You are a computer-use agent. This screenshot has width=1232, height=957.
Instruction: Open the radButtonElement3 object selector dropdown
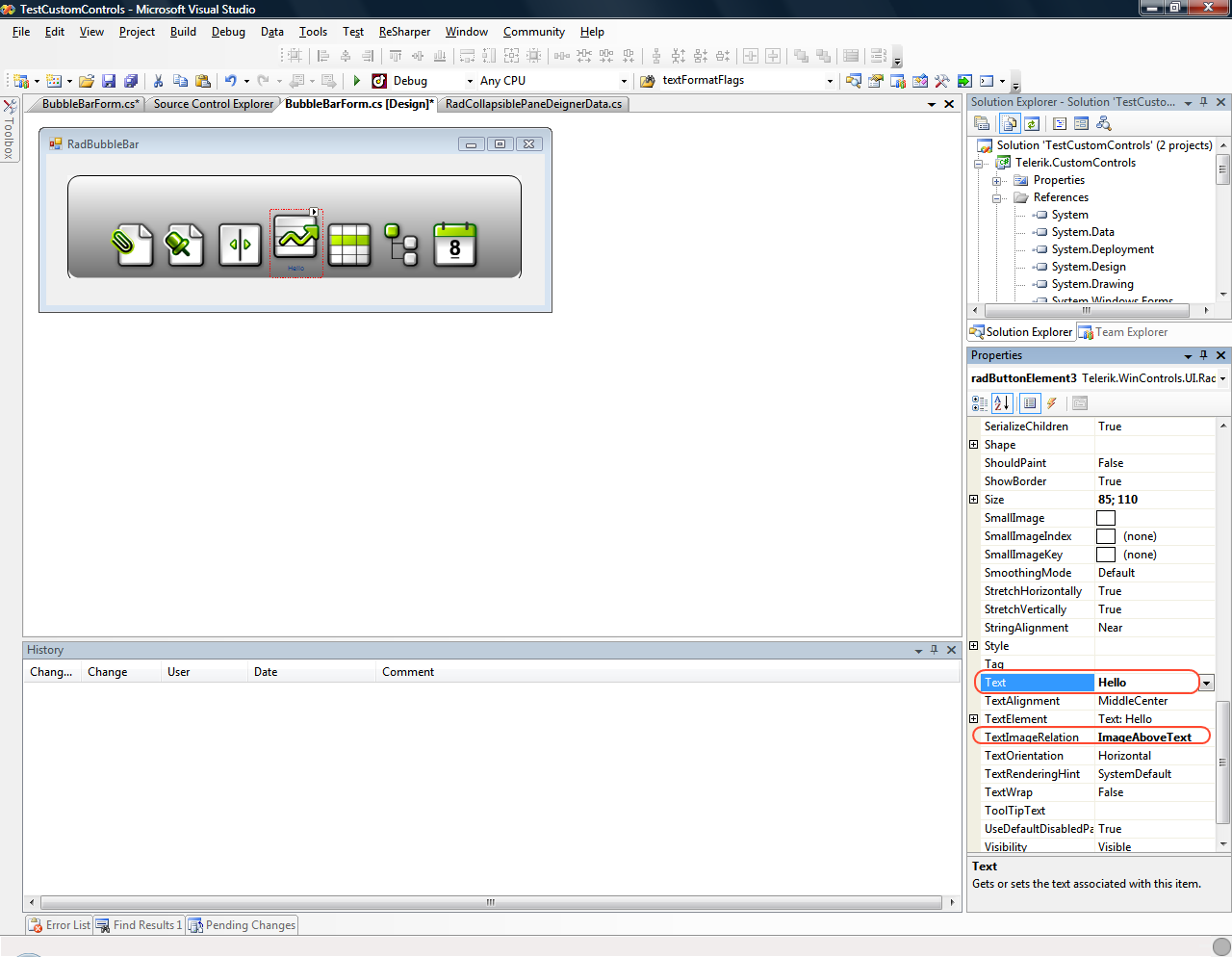(x=1222, y=378)
